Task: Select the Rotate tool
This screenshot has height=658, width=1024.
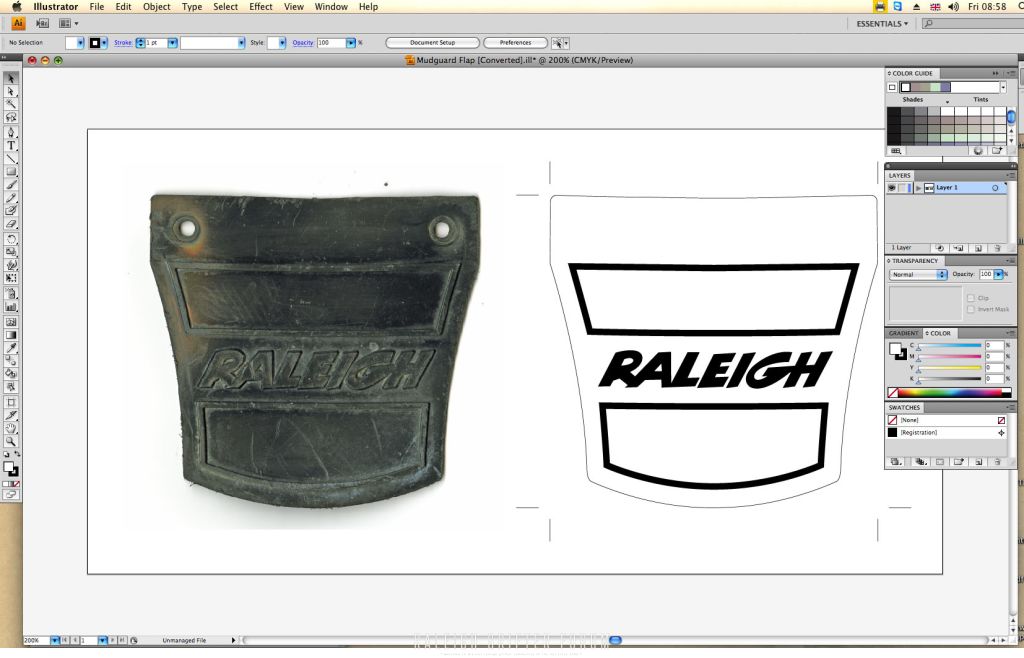Action: click(10, 239)
